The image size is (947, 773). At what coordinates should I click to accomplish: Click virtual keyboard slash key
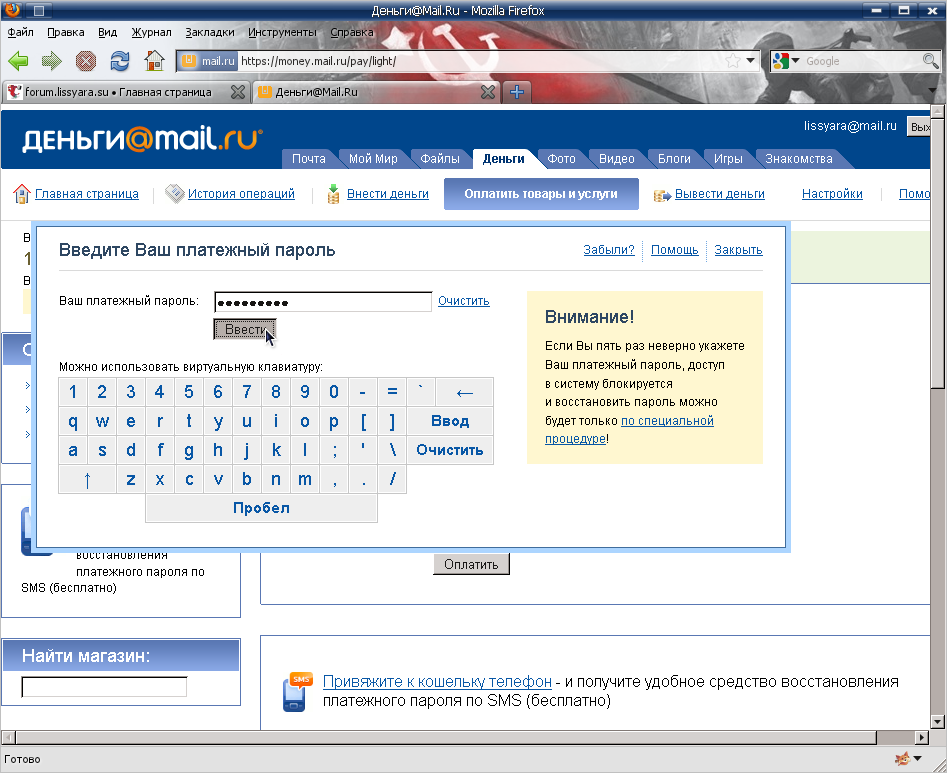tap(392, 480)
